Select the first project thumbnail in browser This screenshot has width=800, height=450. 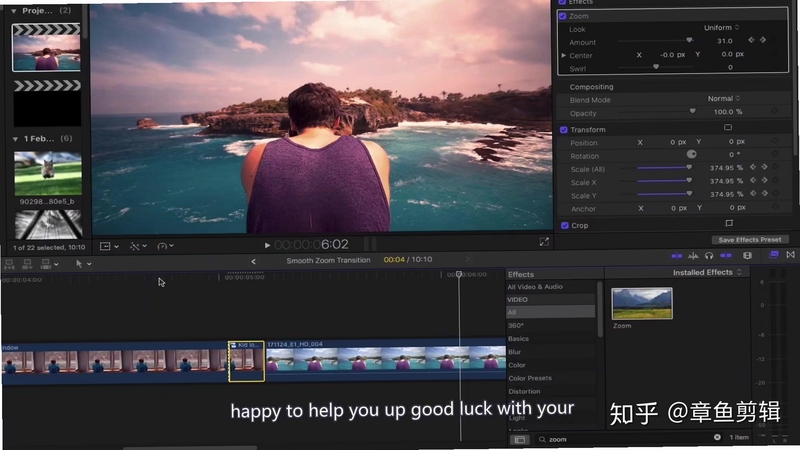point(46,47)
